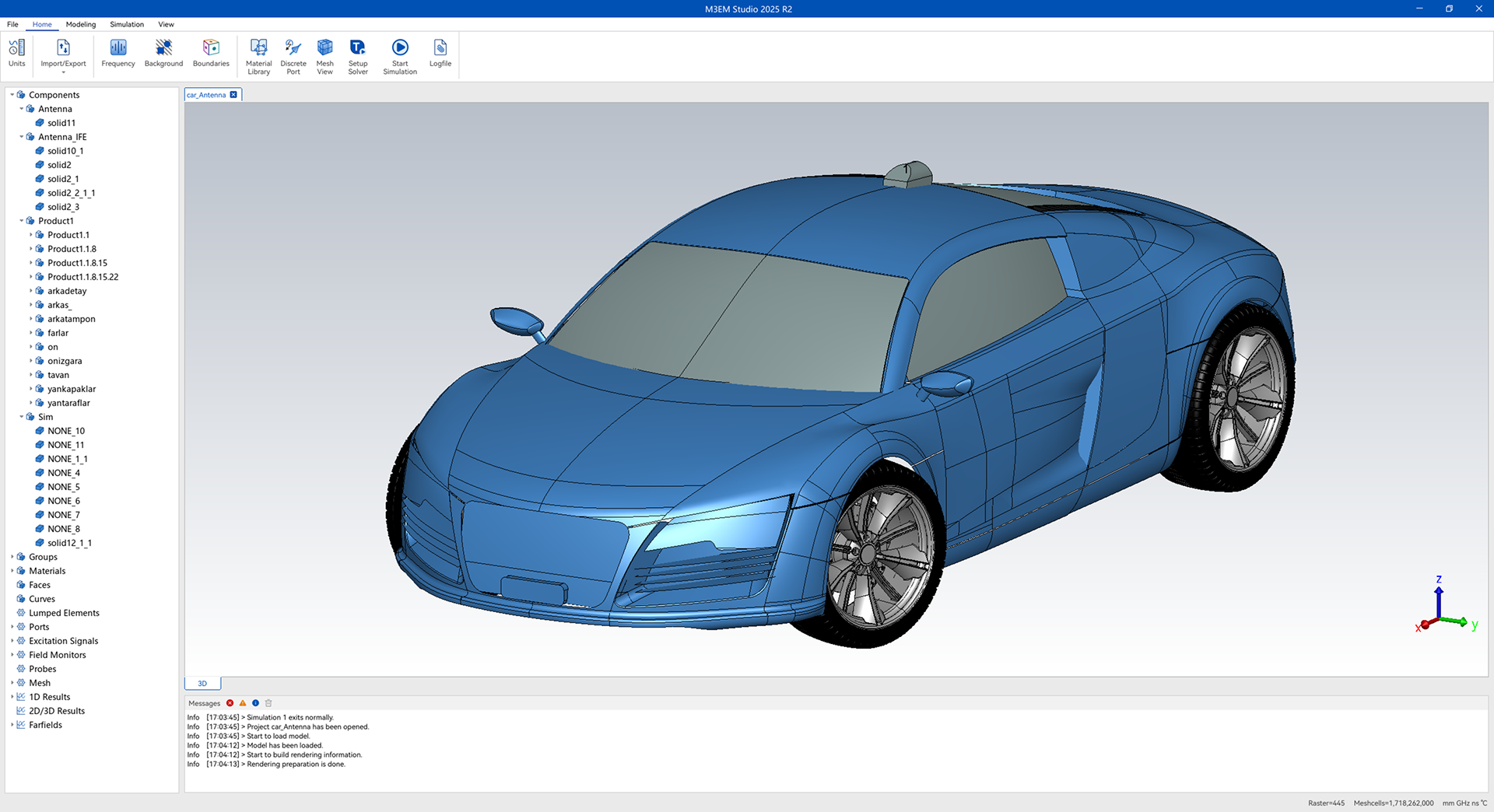Image resolution: width=1494 pixels, height=812 pixels.
Task: Open the Units settings
Action: pyautogui.click(x=16, y=54)
